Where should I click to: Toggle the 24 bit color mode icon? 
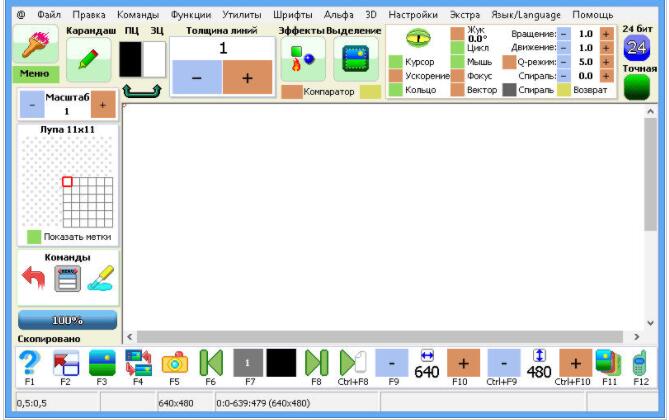tap(637, 48)
